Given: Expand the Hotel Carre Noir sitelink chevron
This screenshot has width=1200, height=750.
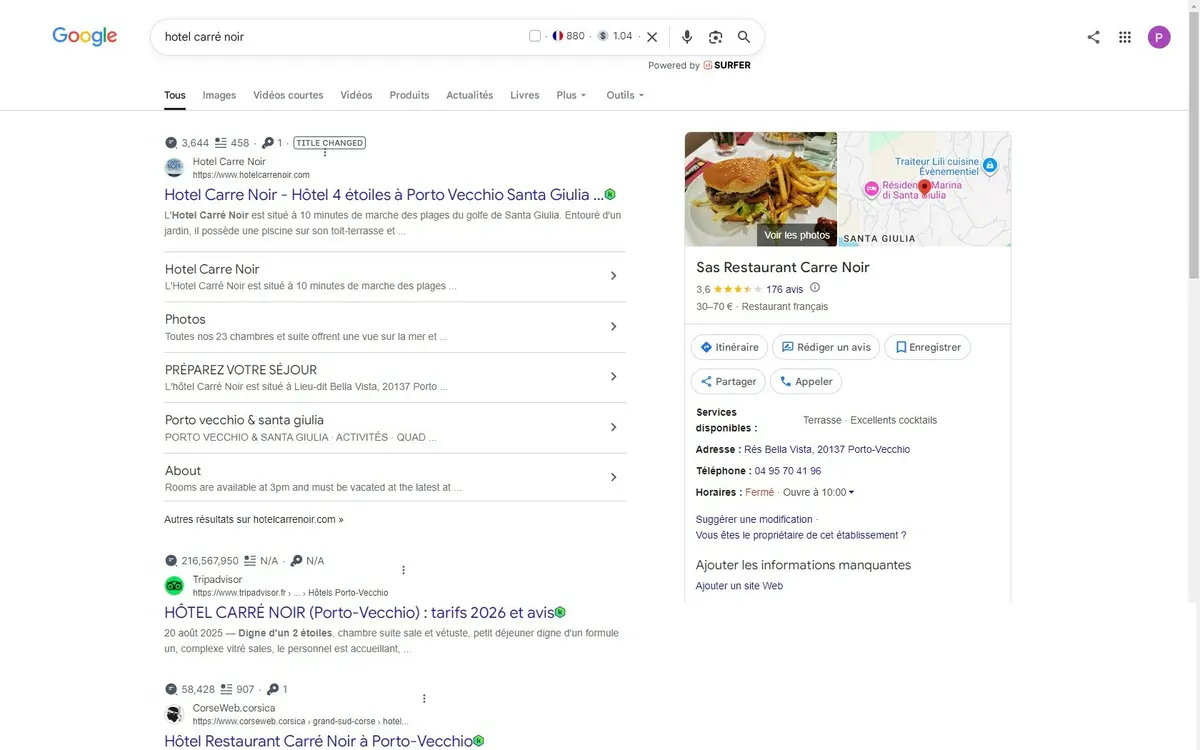Looking at the screenshot, I should point(614,276).
